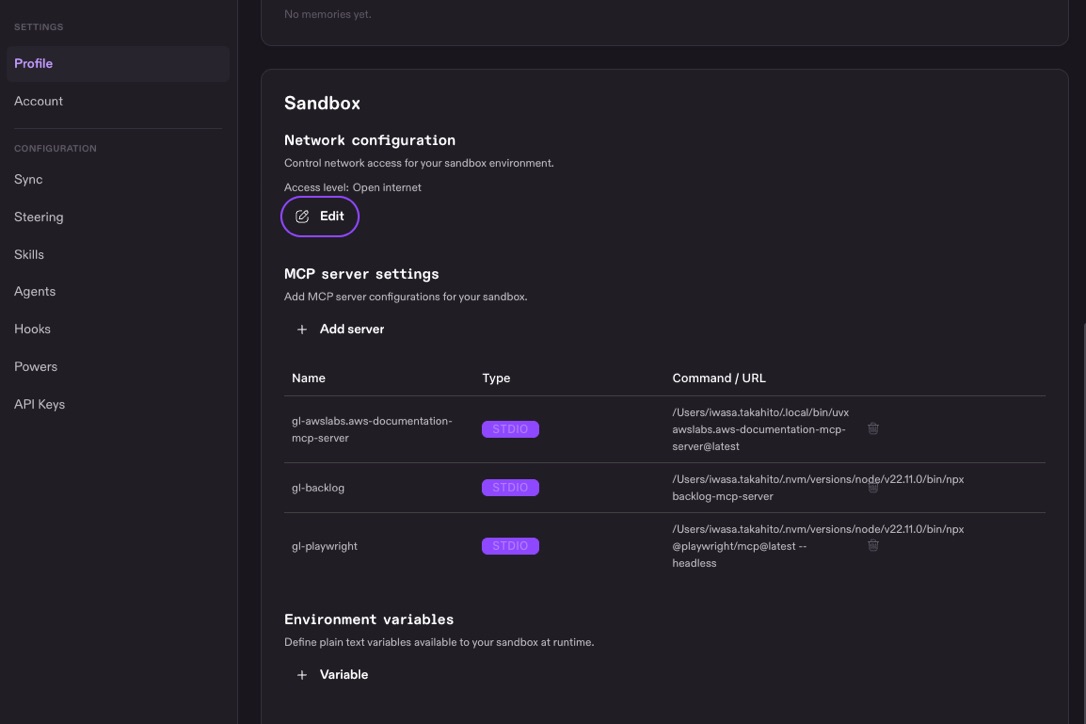The image size is (1086, 724).
Task: Click the MCP server settings heading
Action: tap(362, 274)
